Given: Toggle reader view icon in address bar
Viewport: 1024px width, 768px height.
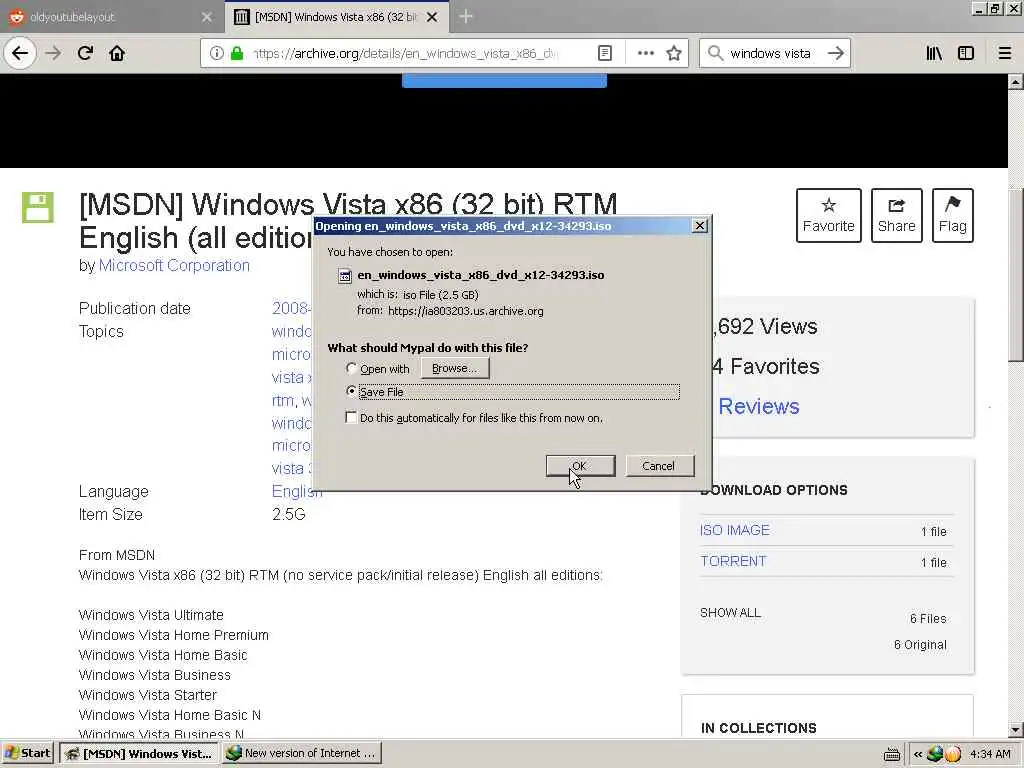Looking at the screenshot, I should (605, 53).
